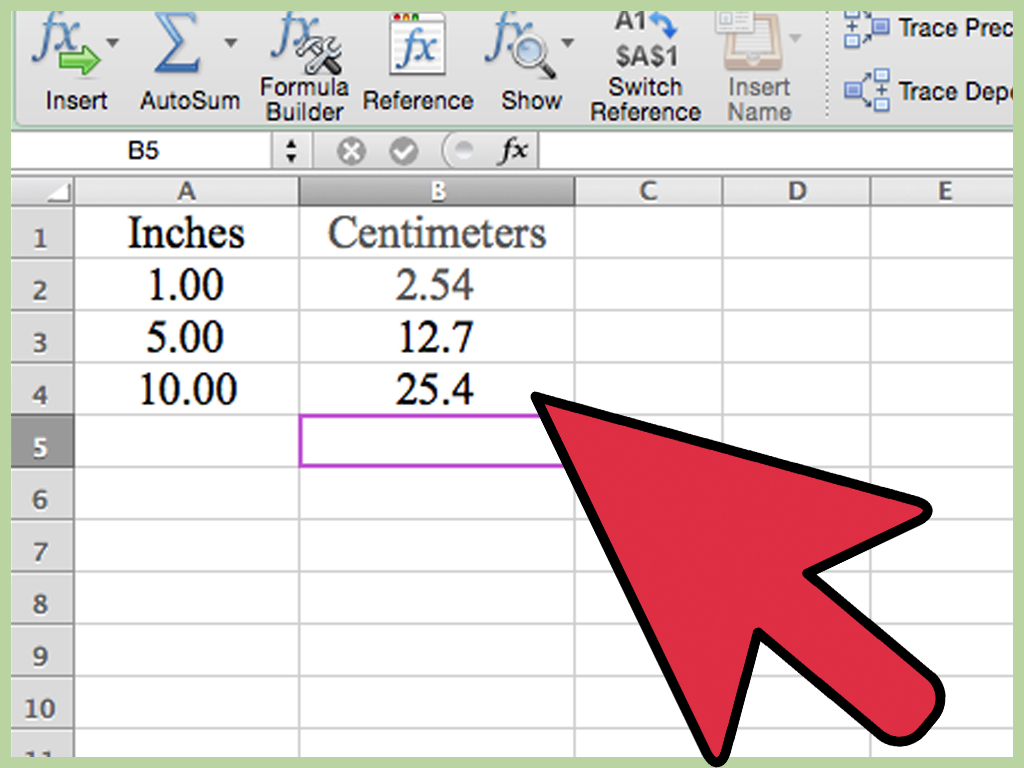Click the AutoSum sigma icon

(x=178, y=40)
